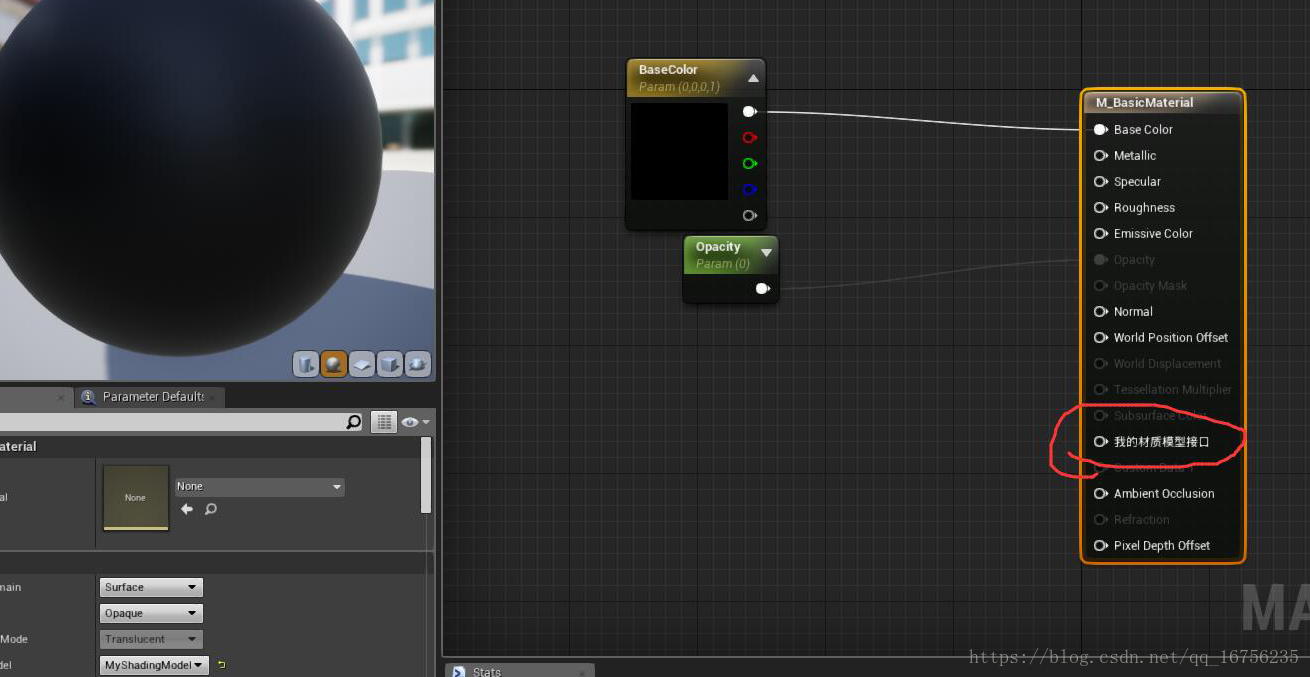Close the Details tab left of Parameter Defaults
The width and height of the screenshot is (1310, 677).
[61, 397]
